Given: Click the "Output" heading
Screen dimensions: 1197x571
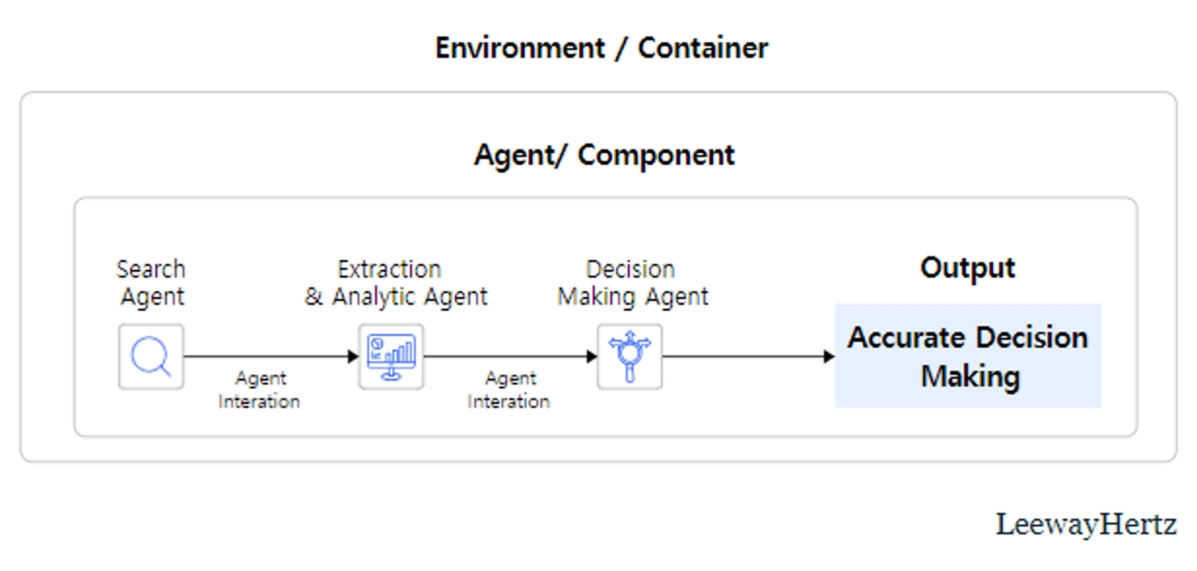Looking at the screenshot, I should [967, 268].
